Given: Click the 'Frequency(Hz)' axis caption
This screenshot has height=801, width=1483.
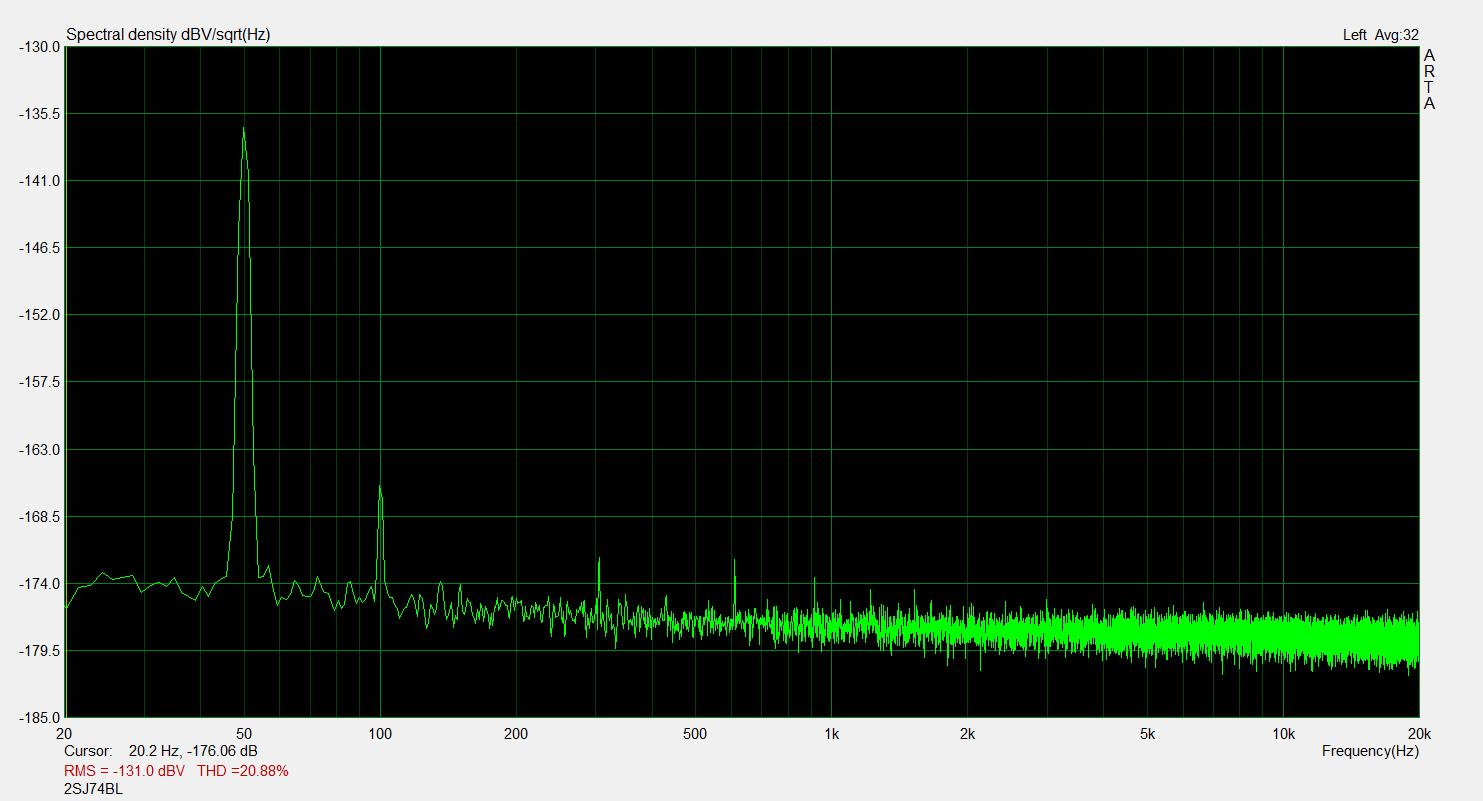Looking at the screenshot, I should point(1370,751).
